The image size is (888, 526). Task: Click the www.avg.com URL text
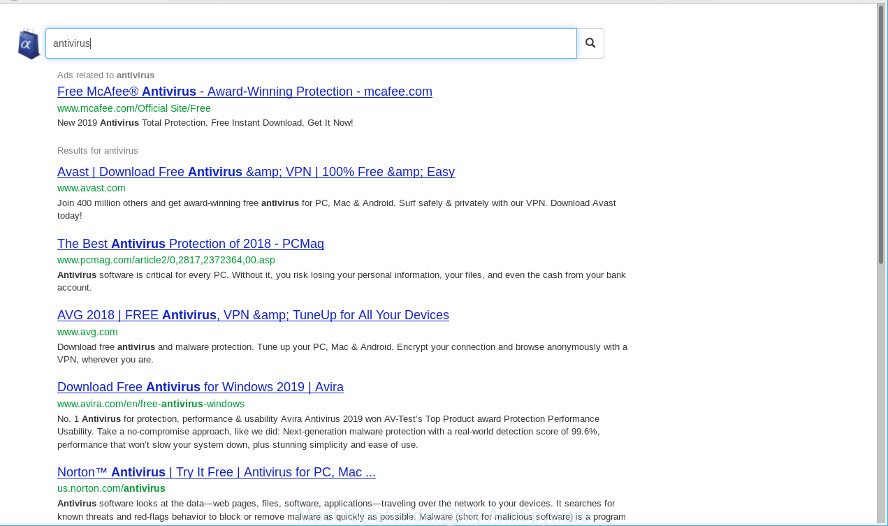coord(87,332)
